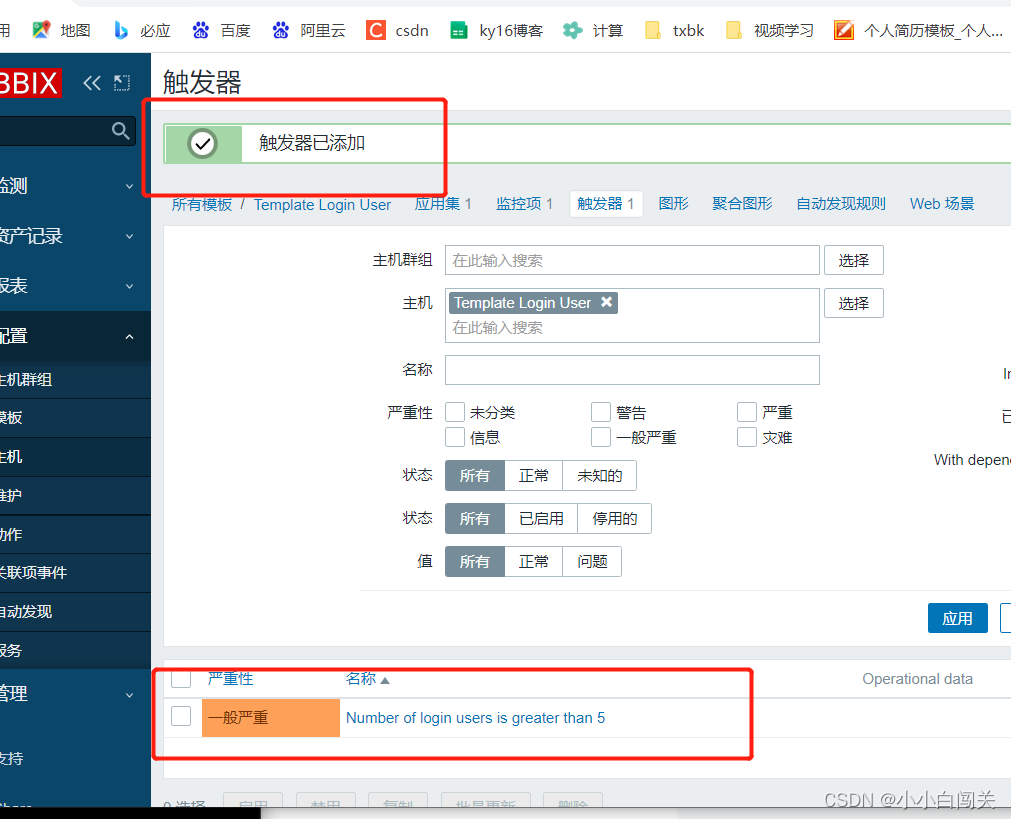The height and width of the screenshot is (819, 1011).
Task: Collapse the sidebar with double-chevron icon
Action: click(92, 83)
